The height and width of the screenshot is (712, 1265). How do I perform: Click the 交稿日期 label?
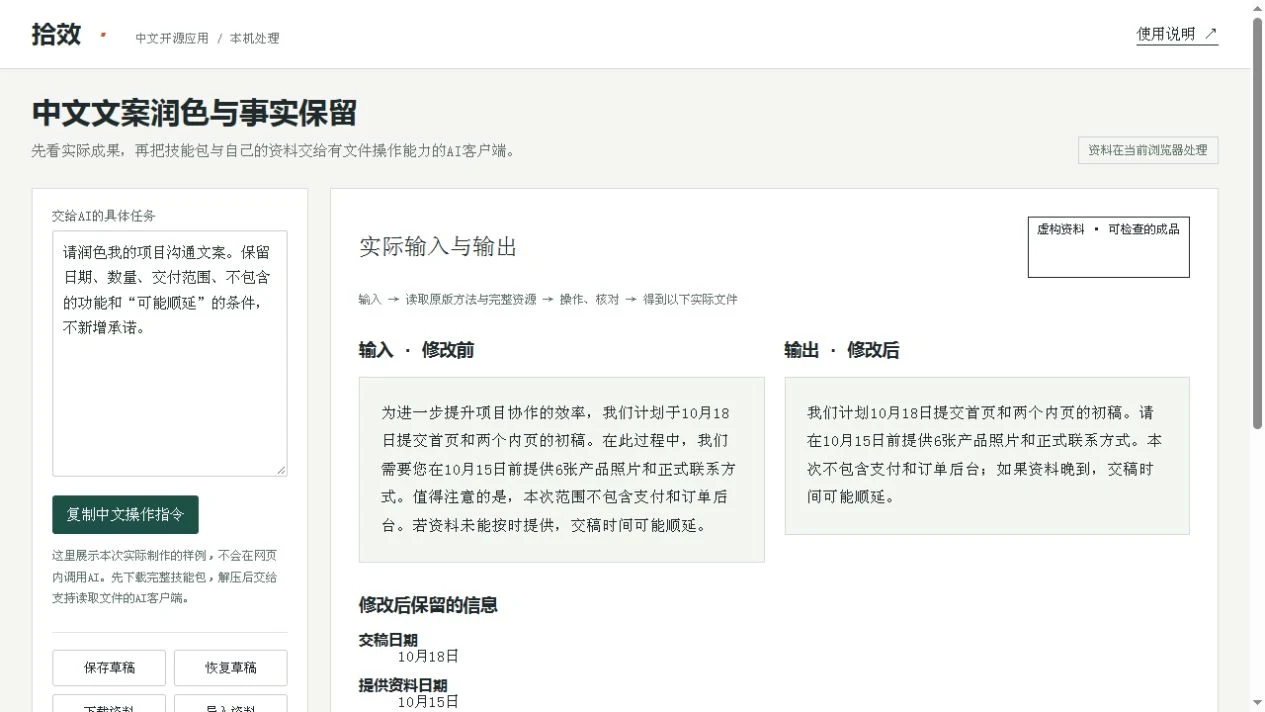388,640
